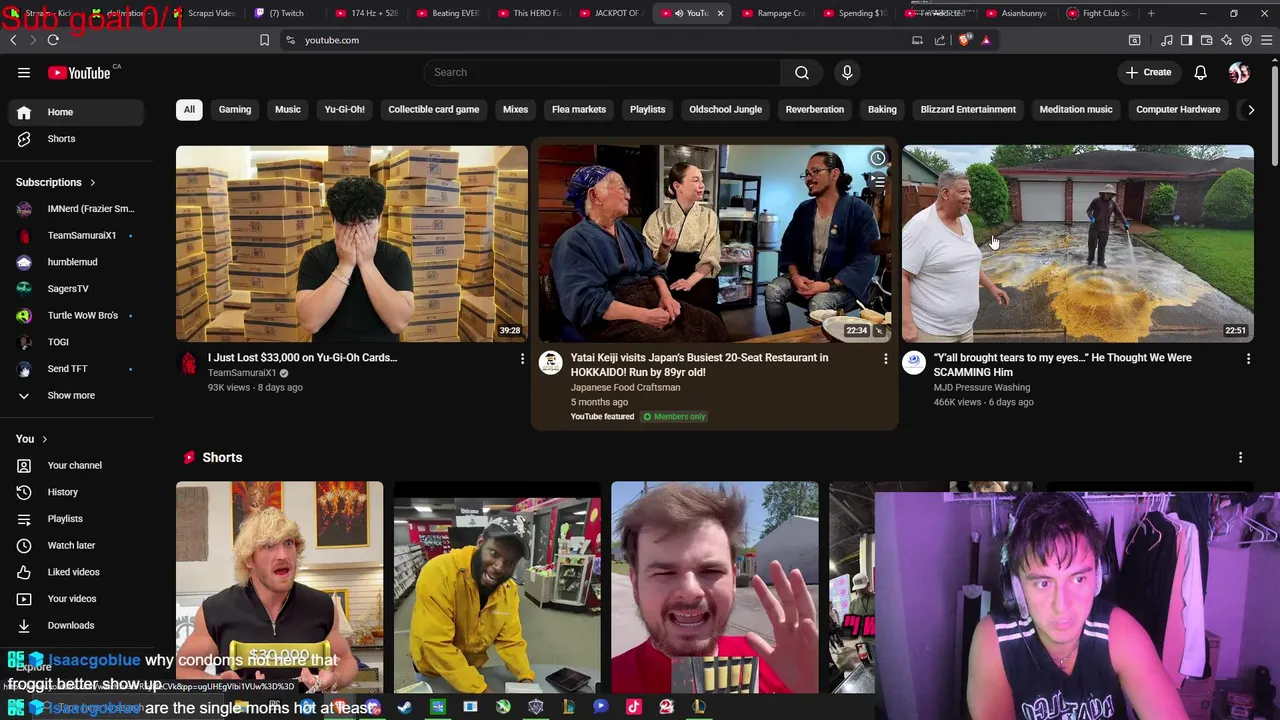The image size is (1280, 720).
Task: Select the Baking filter chip
Action: (x=882, y=110)
